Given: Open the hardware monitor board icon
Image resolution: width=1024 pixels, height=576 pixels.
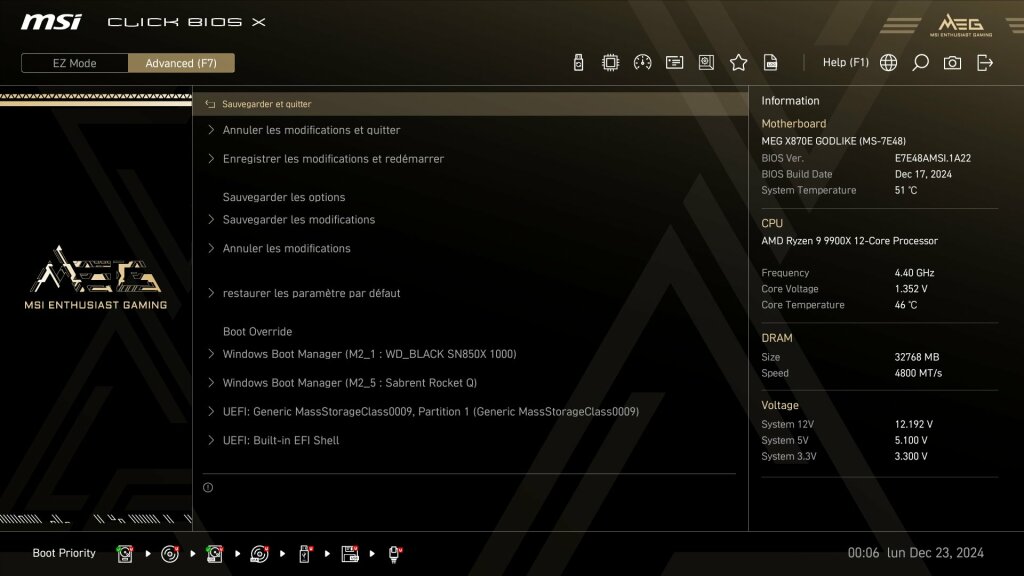Looking at the screenshot, I should pos(706,63).
